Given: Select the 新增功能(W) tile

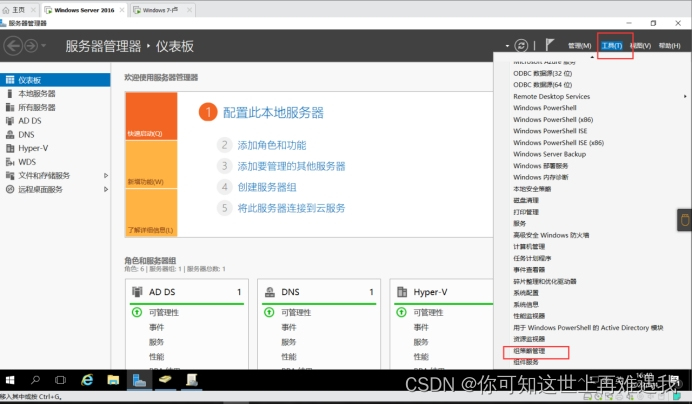Looking at the screenshot, I should 152,165.
